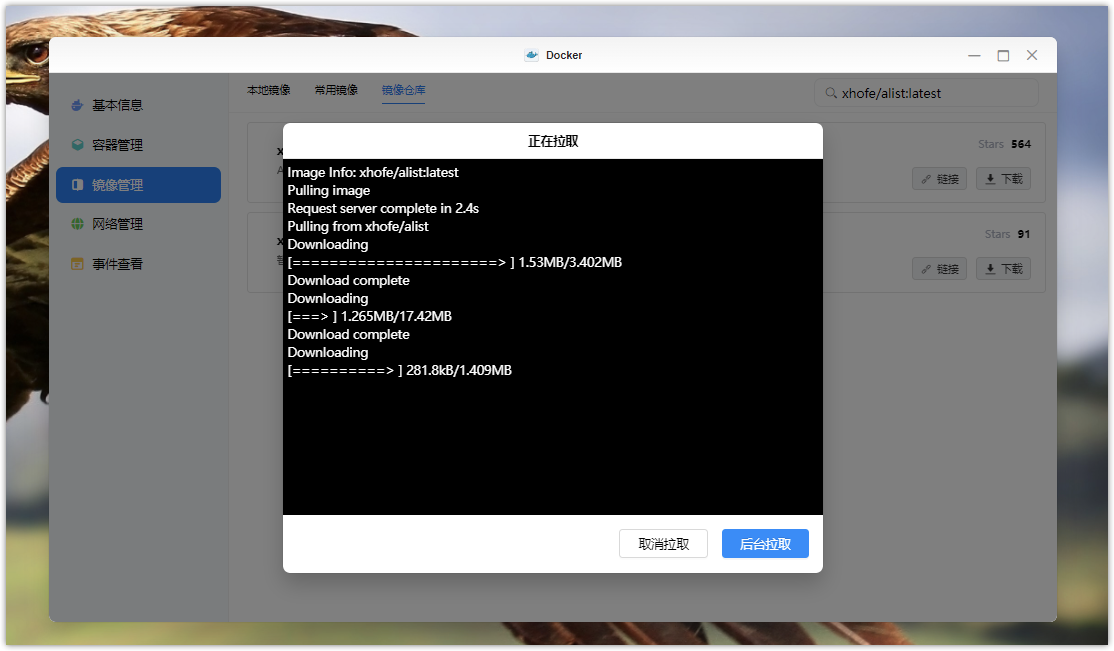This screenshot has height=651, width=1114.
Task: Open 容器管理 in the sidebar
Action: [x=139, y=145]
